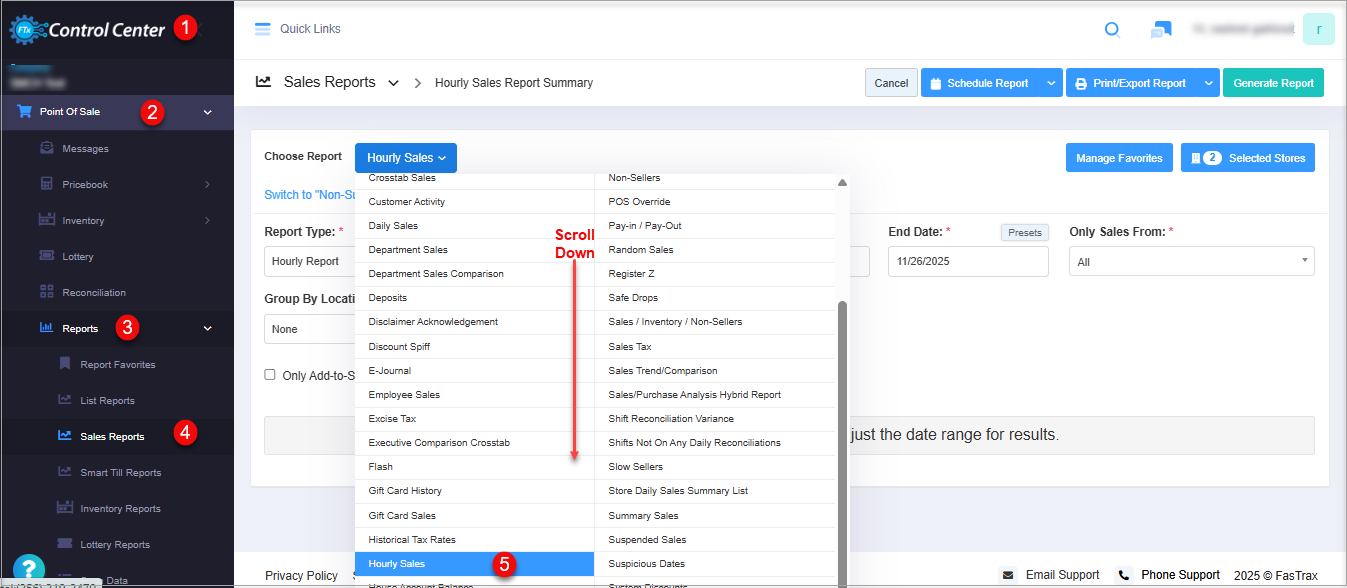This screenshot has height=588, width=1347.
Task: Select Employee Sales from report list
Action: coord(404,395)
